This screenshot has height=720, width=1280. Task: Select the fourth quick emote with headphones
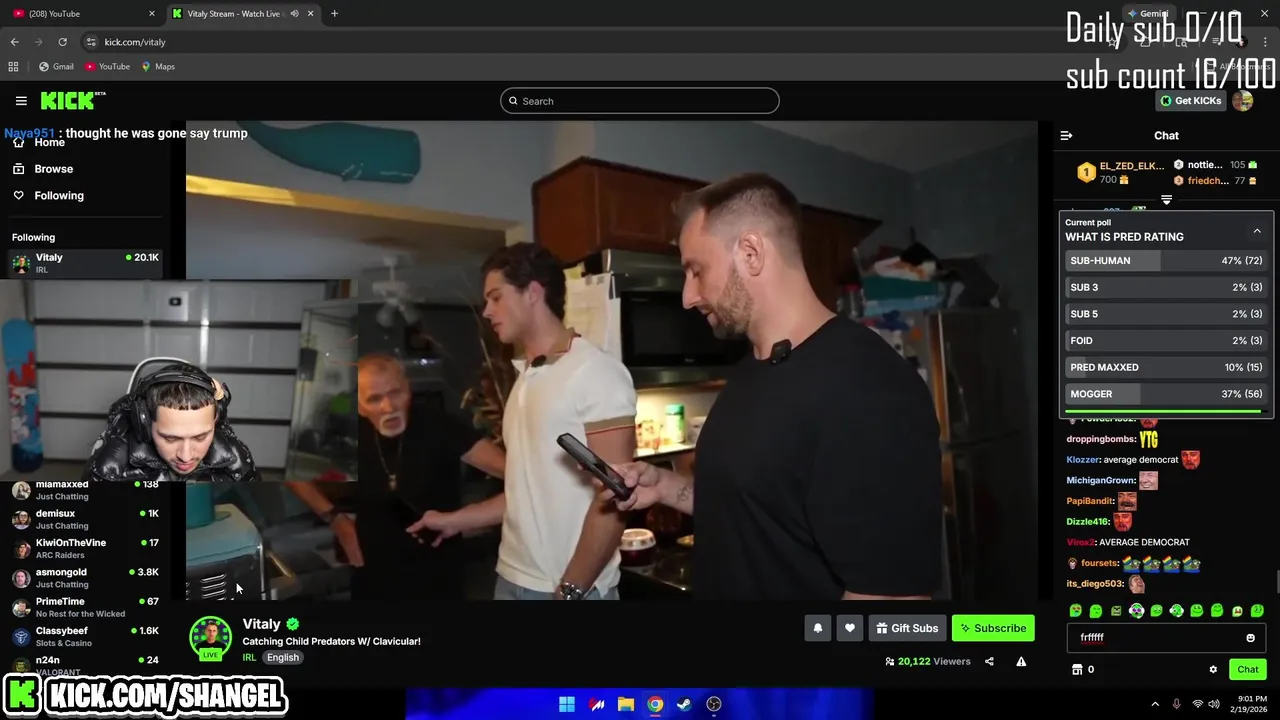click(x=1136, y=611)
